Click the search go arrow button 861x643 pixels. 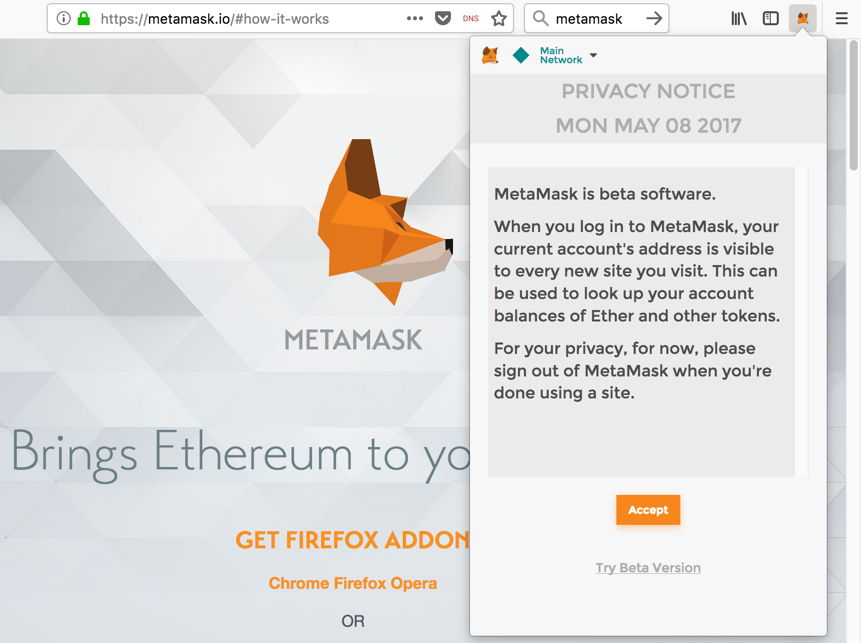tap(653, 19)
